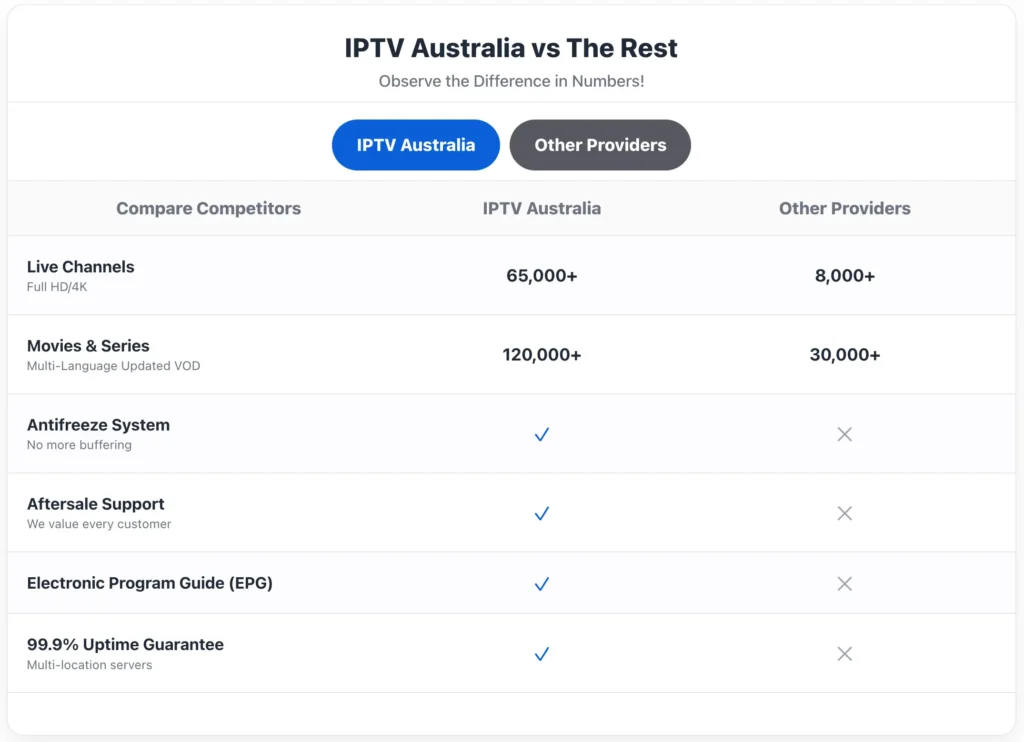The height and width of the screenshot is (742, 1024).
Task: Click Aftersale Support checkmark icon
Action: click(541, 513)
